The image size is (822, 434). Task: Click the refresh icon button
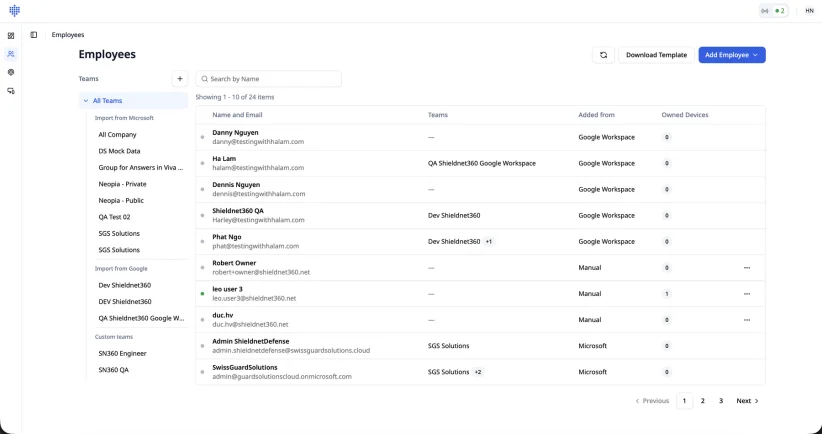[x=603, y=55]
